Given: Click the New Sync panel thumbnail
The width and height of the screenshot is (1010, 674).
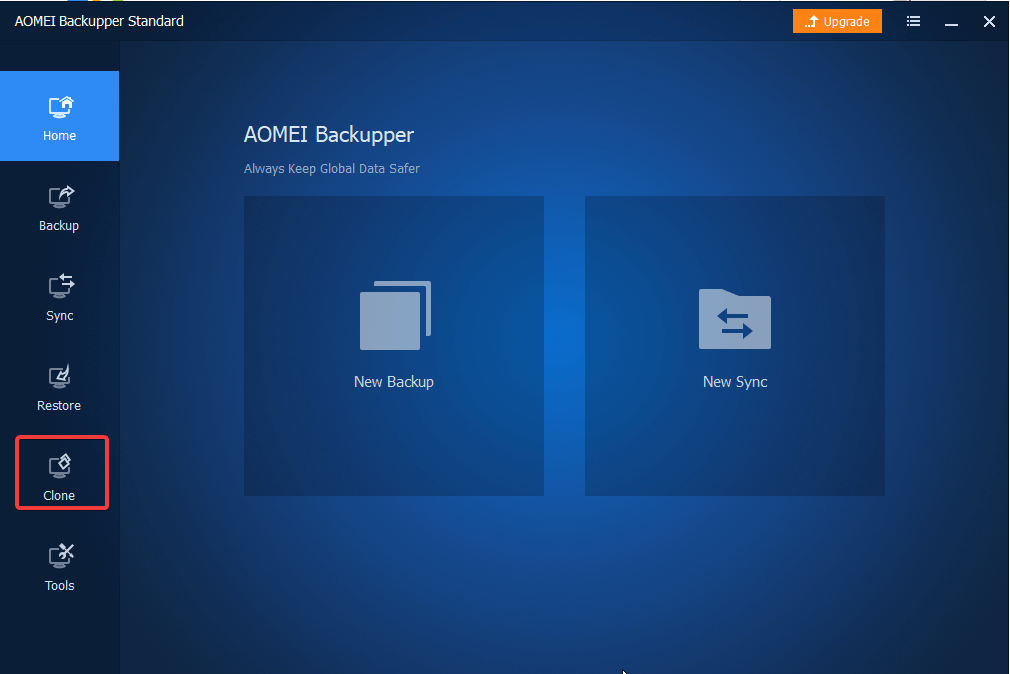Looking at the screenshot, I should [734, 345].
